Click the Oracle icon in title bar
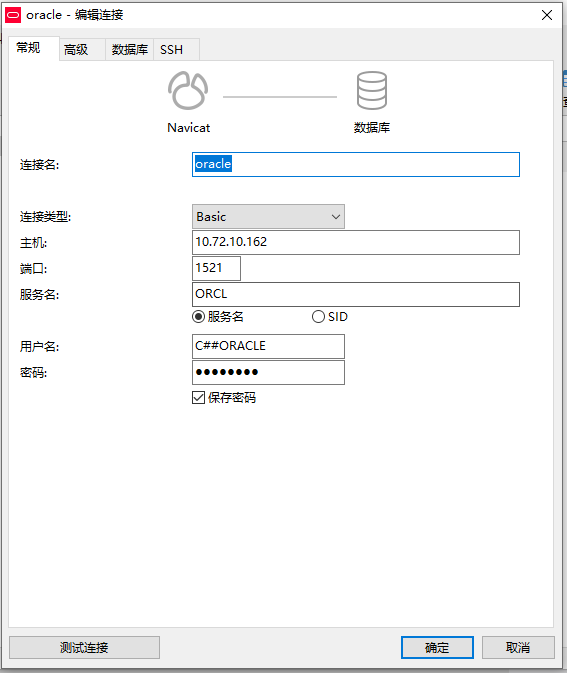This screenshot has width=567, height=673. click(13, 15)
